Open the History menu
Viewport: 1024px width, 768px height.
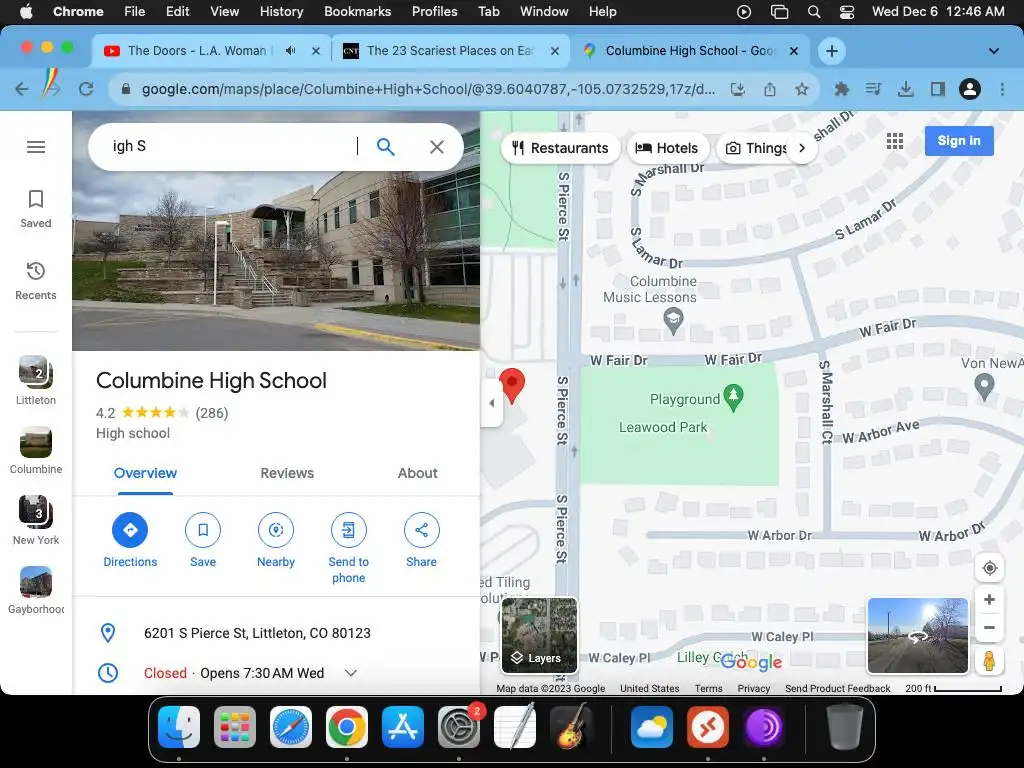281,11
